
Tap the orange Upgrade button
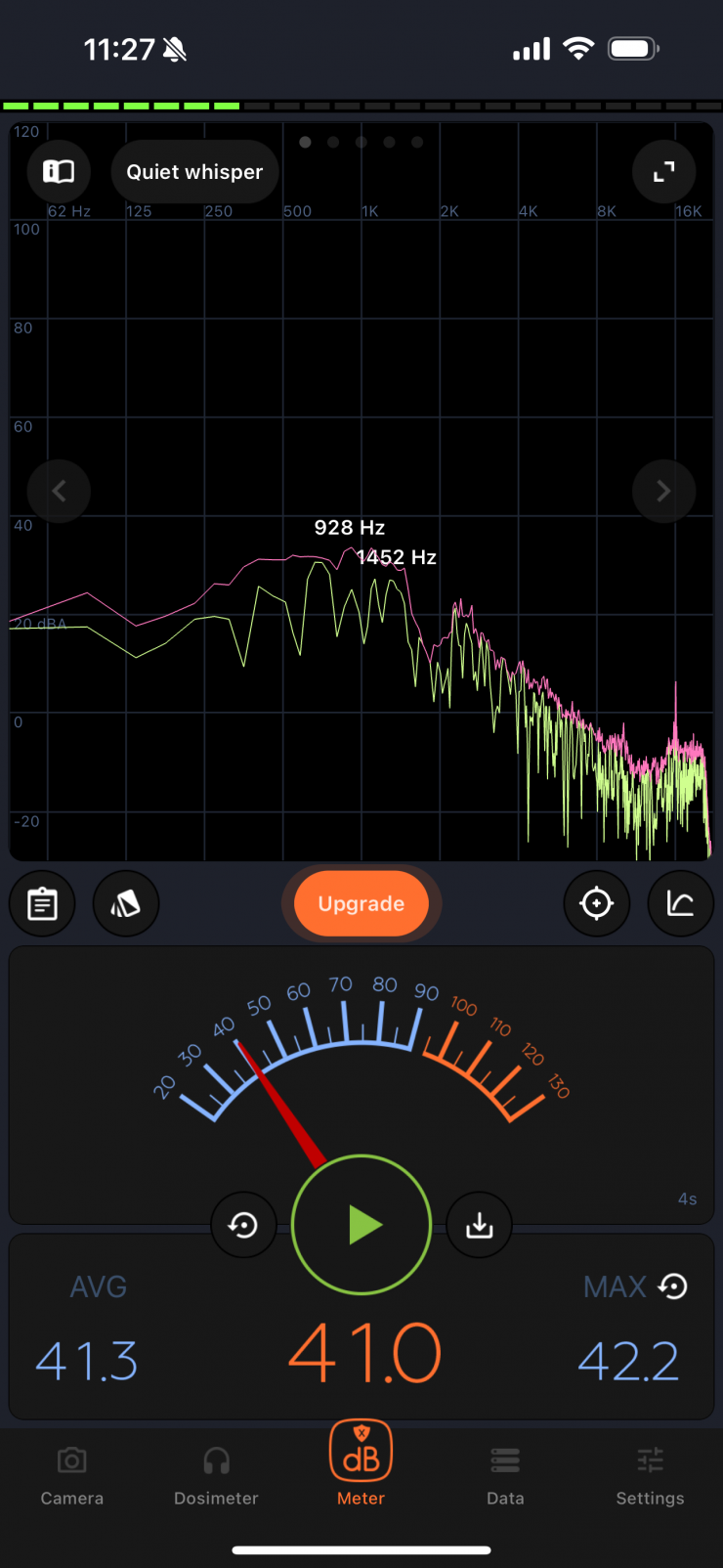click(x=361, y=903)
